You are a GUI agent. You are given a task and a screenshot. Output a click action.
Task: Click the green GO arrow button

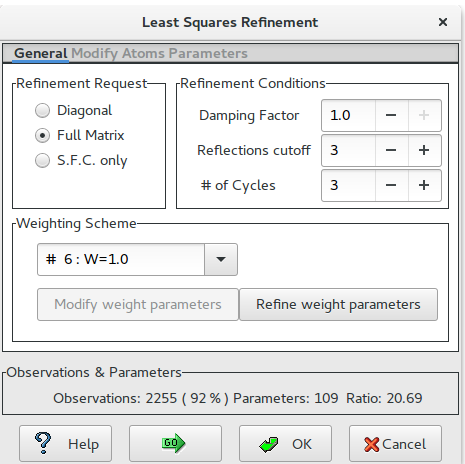[175, 443]
